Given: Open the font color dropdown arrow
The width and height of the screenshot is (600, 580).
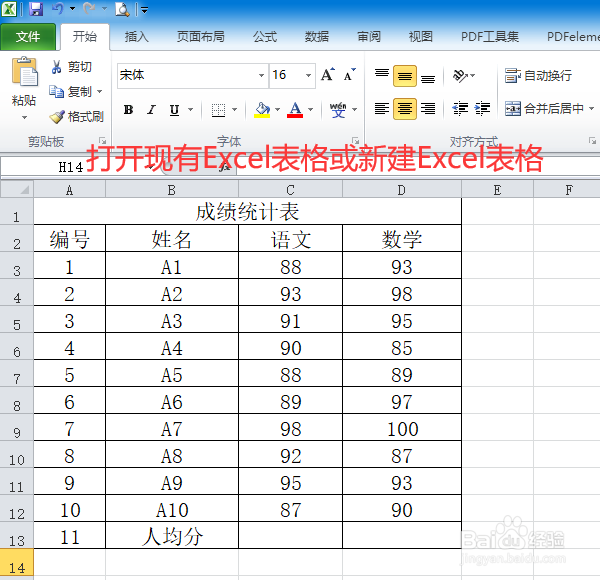Looking at the screenshot, I should pyautogui.click(x=310, y=110).
